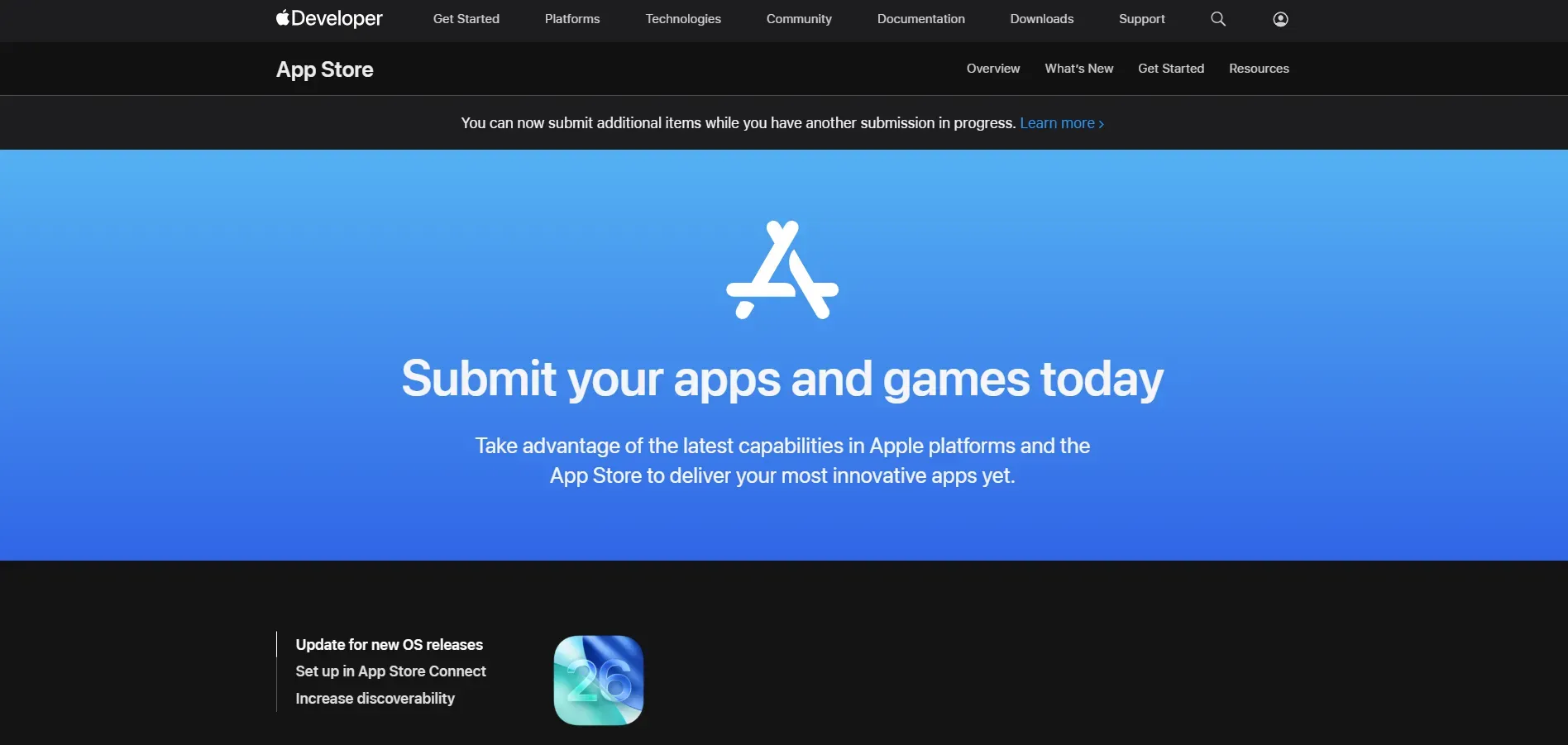Open the Technologies menu
The image size is (1568, 745).
coord(683,18)
